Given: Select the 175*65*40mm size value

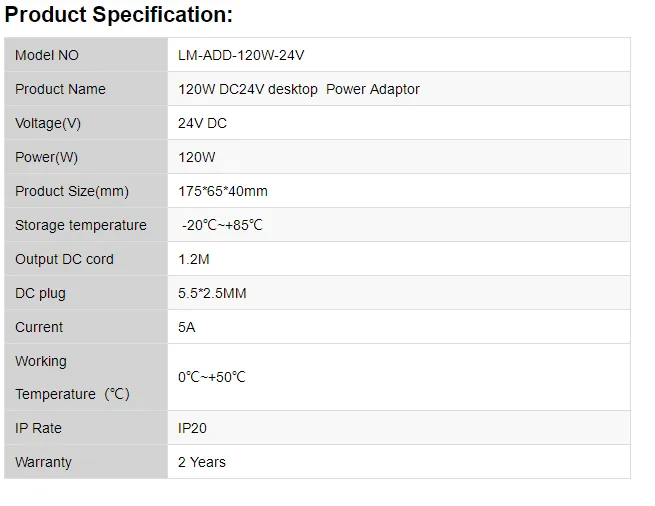Looking at the screenshot, I should [x=223, y=191].
